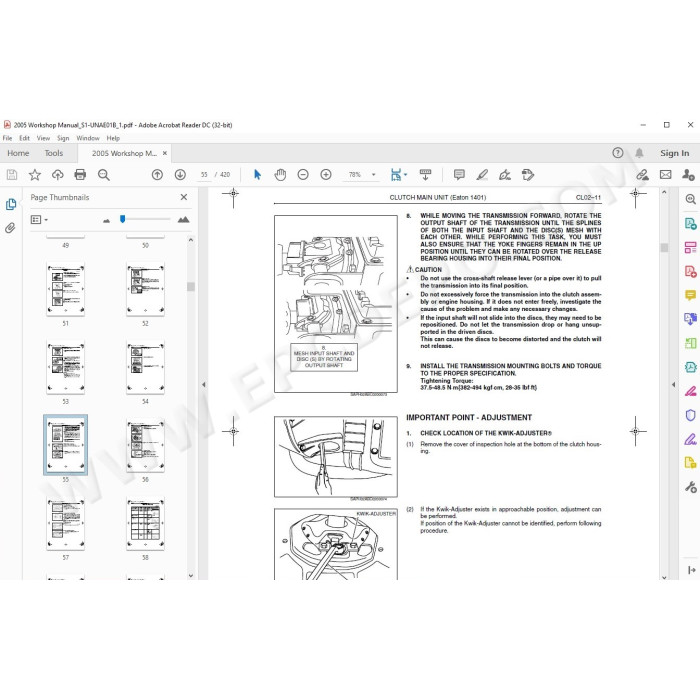Click the scrolling mode toolbar icon
The width and height of the screenshot is (700, 700).
click(x=425, y=175)
